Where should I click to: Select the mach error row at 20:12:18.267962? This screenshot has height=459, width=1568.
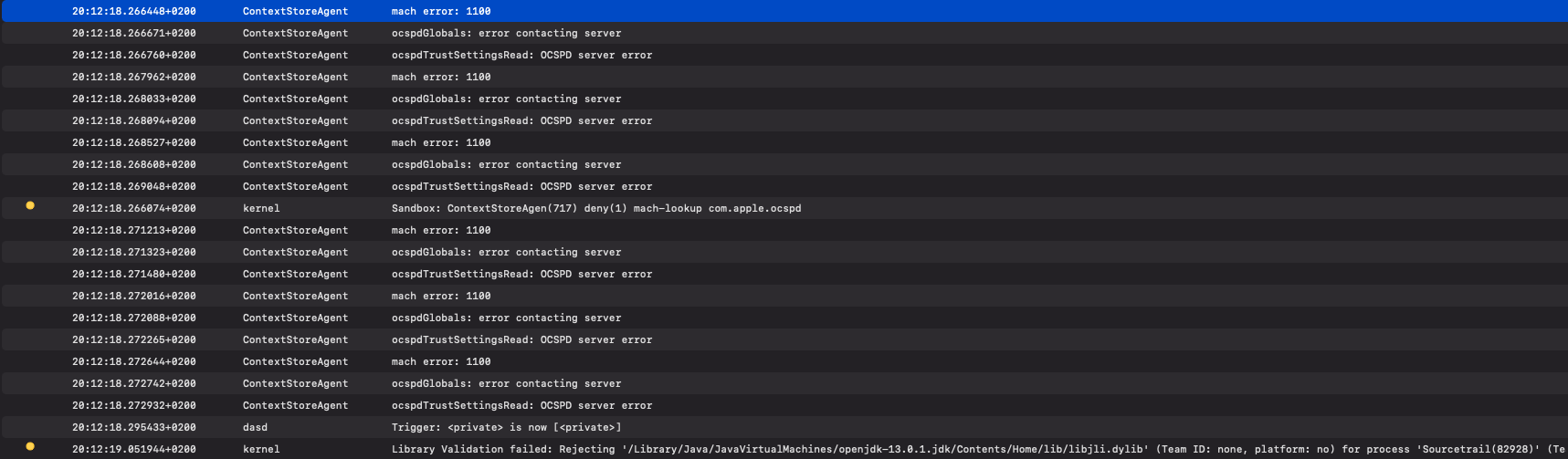pyautogui.click(x=784, y=77)
